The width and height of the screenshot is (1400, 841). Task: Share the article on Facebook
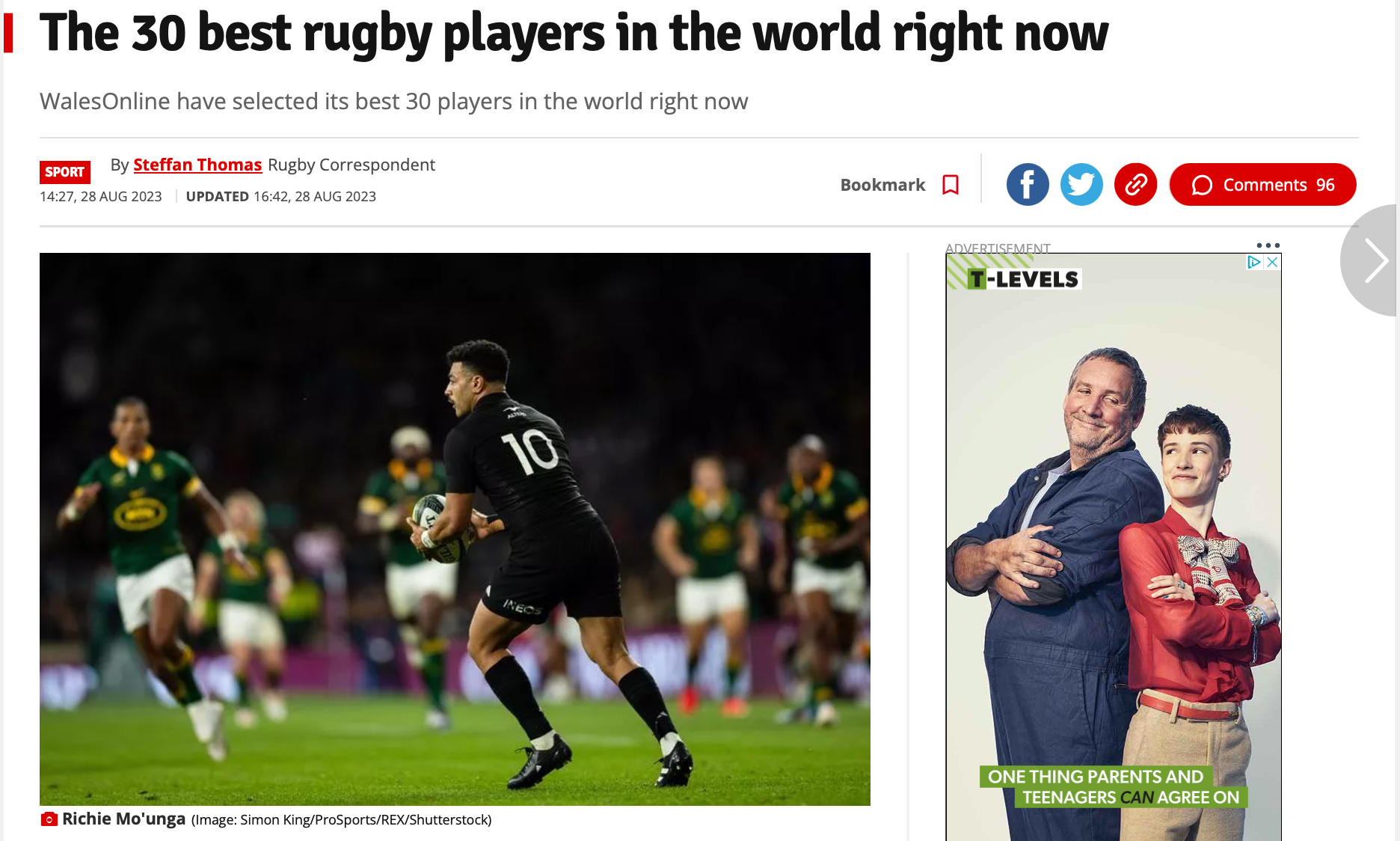[1028, 184]
